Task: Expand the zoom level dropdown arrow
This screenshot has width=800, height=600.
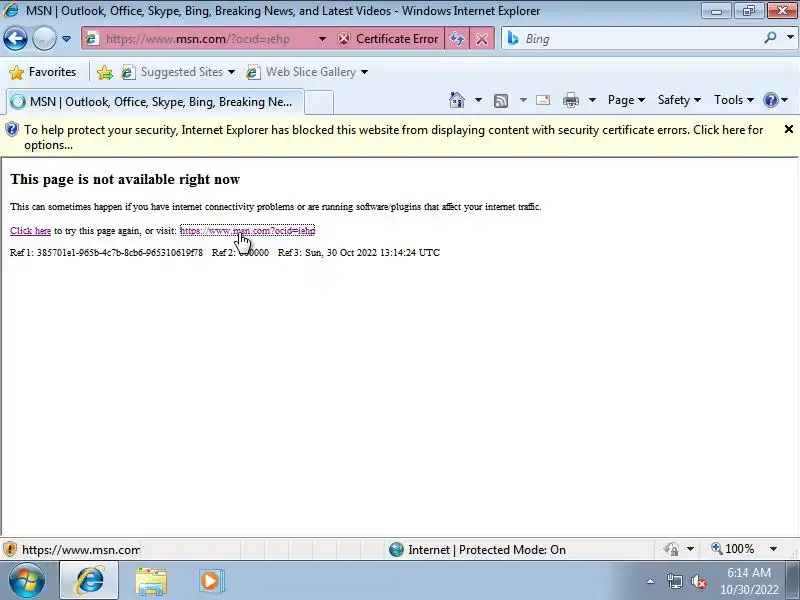Action: tap(773, 549)
